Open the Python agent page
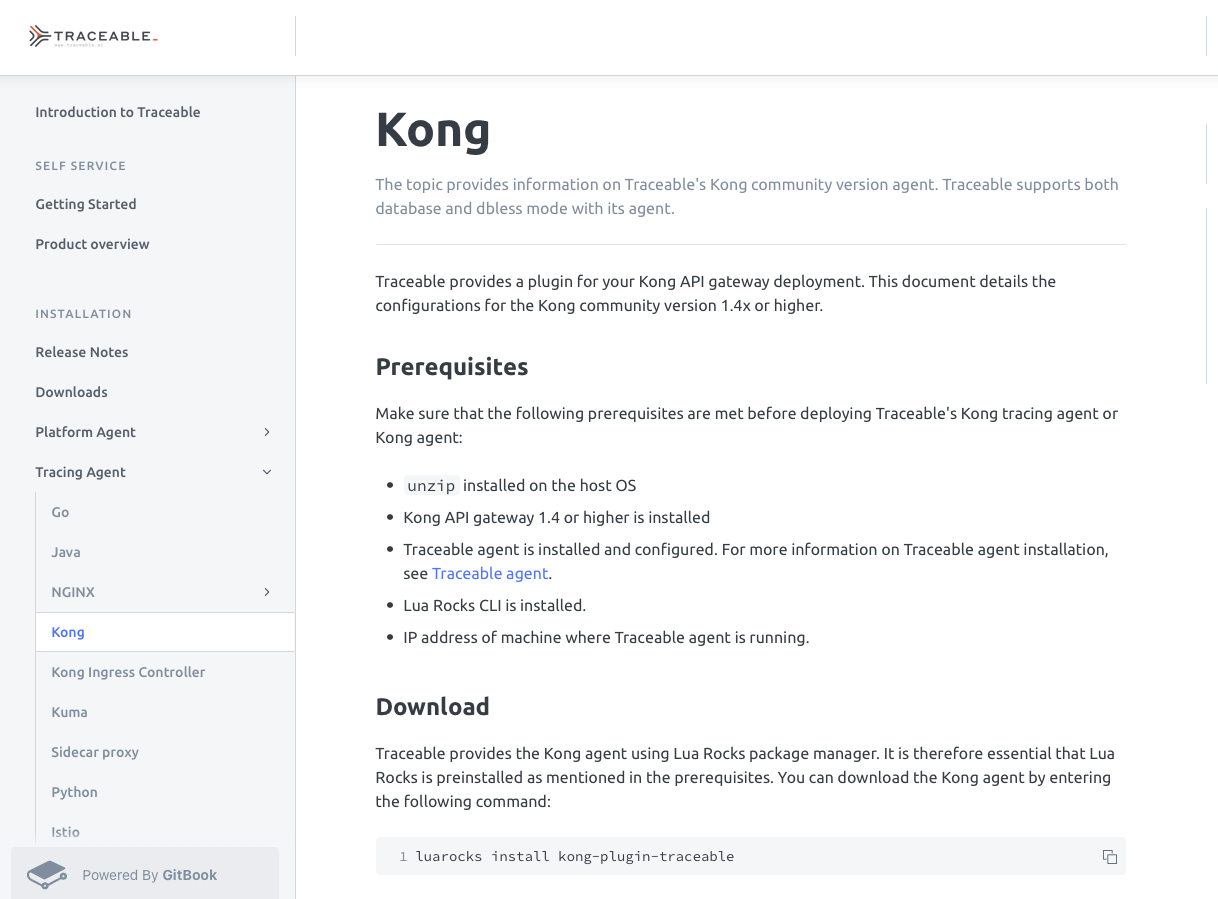Viewport: 1218px width, 899px height. [75, 792]
